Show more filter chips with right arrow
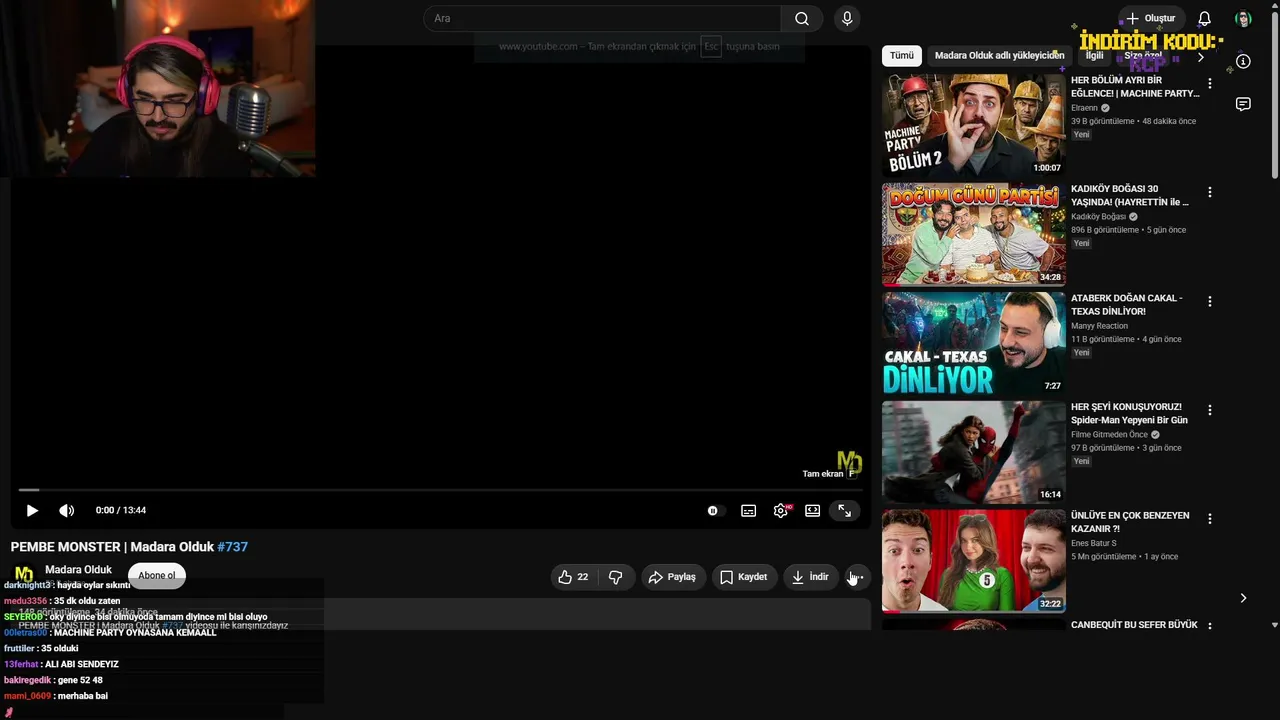This screenshot has height=720, width=1280. (1201, 57)
